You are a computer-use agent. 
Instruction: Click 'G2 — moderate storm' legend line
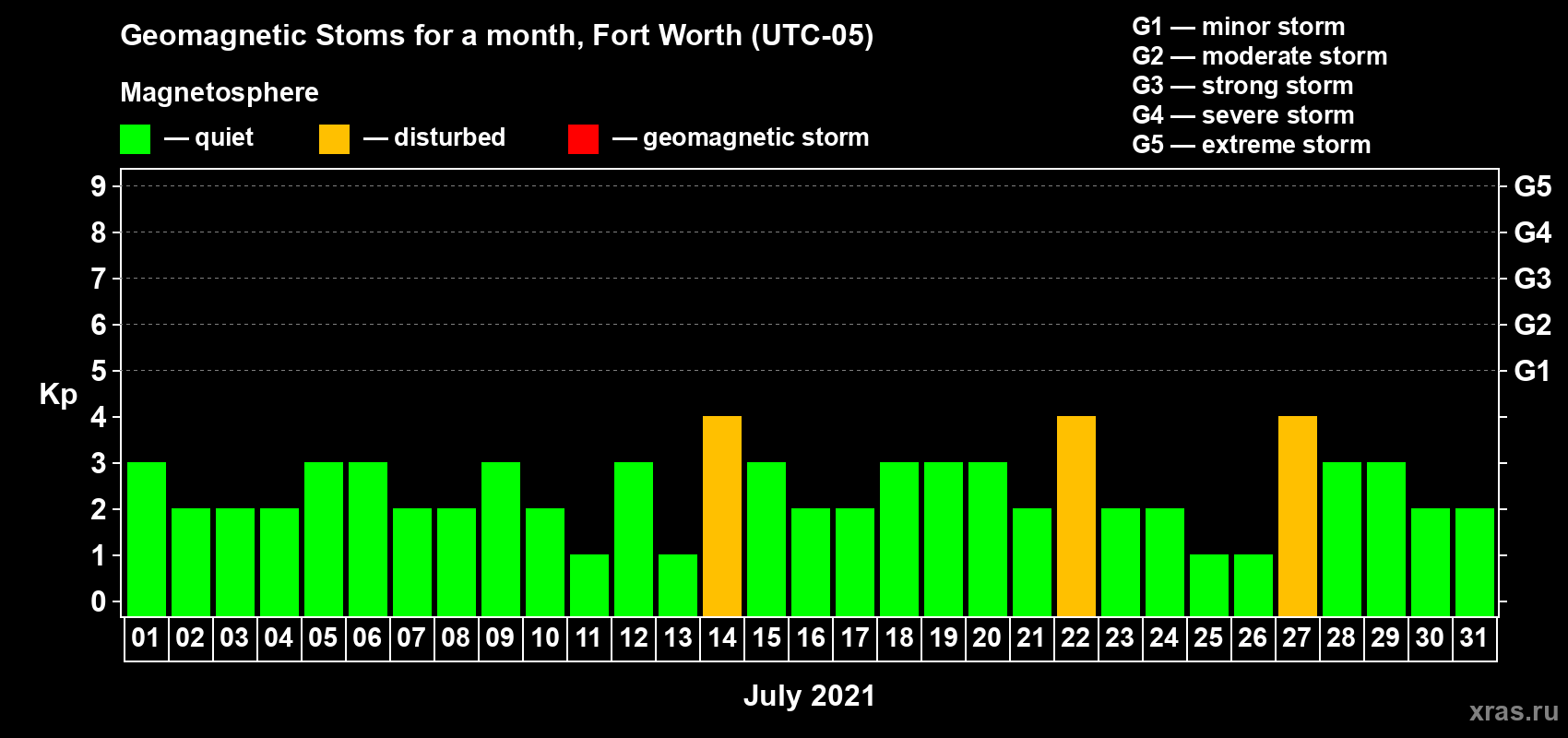(x=1259, y=56)
